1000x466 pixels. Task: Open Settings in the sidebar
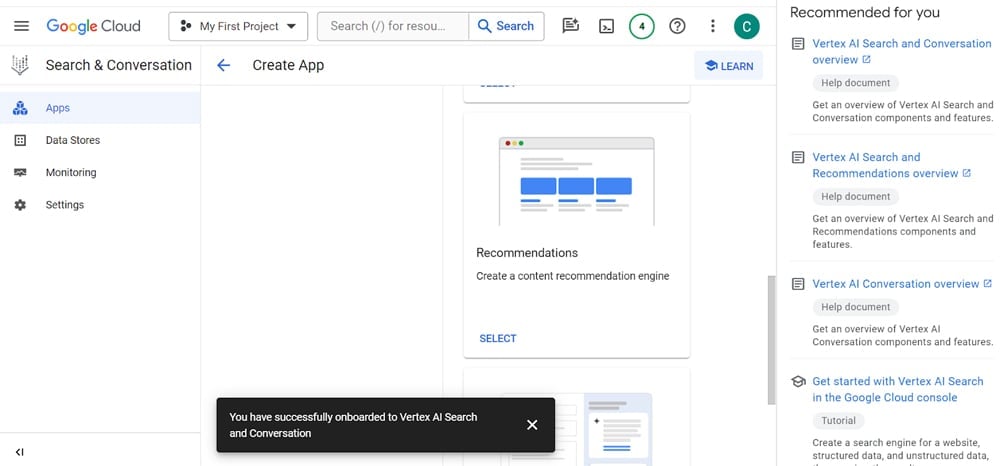[100, 205]
